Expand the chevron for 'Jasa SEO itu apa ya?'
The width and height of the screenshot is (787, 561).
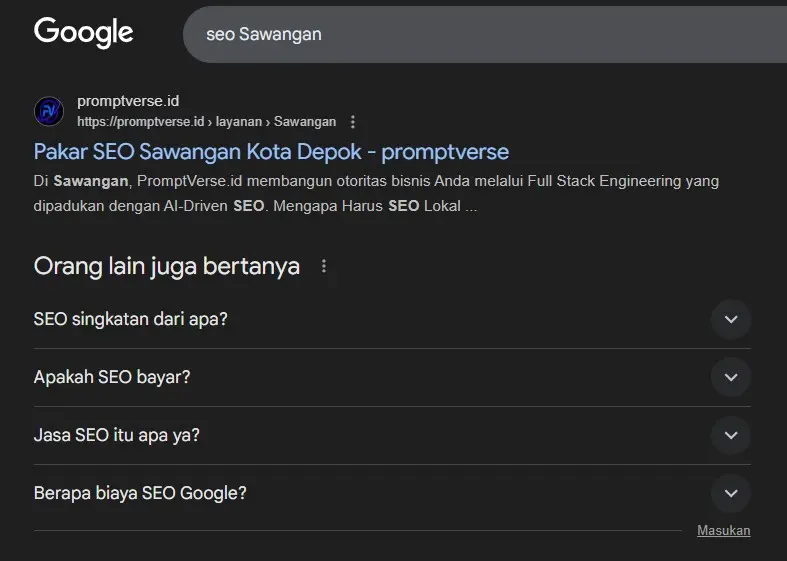pos(730,436)
